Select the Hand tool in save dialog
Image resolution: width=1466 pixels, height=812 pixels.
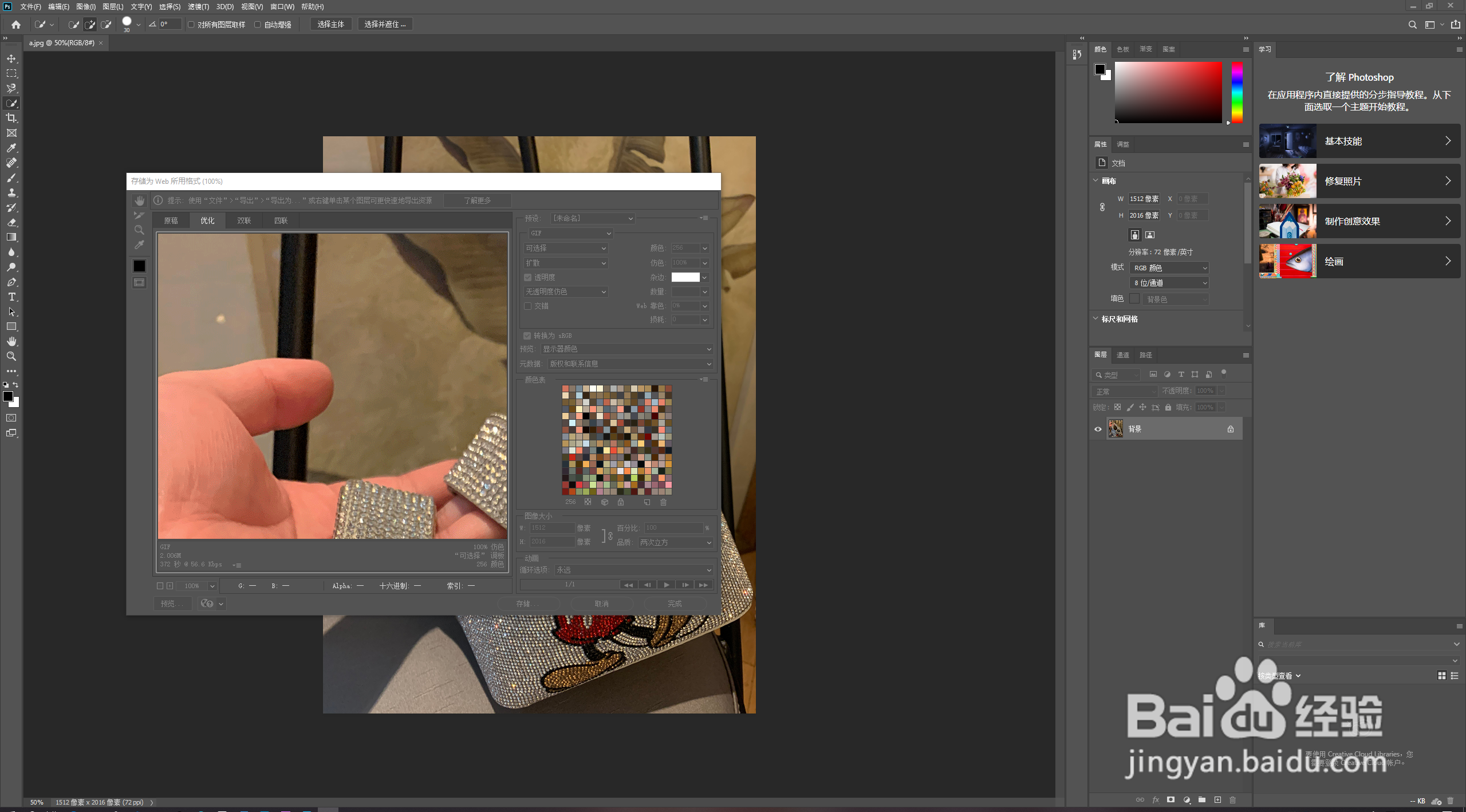[x=139, y=200]
